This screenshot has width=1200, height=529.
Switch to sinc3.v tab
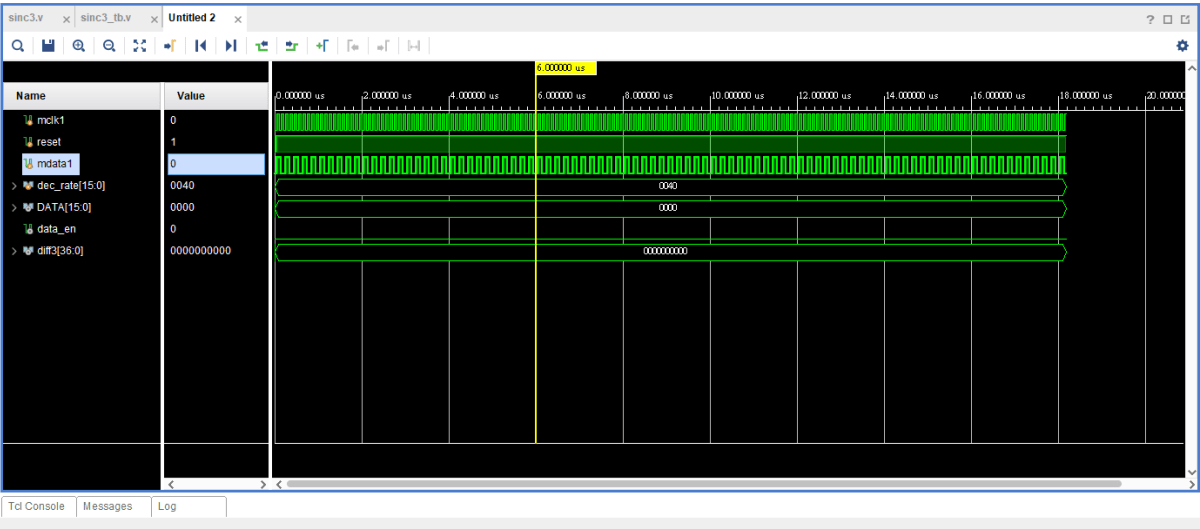click(26, 18)
